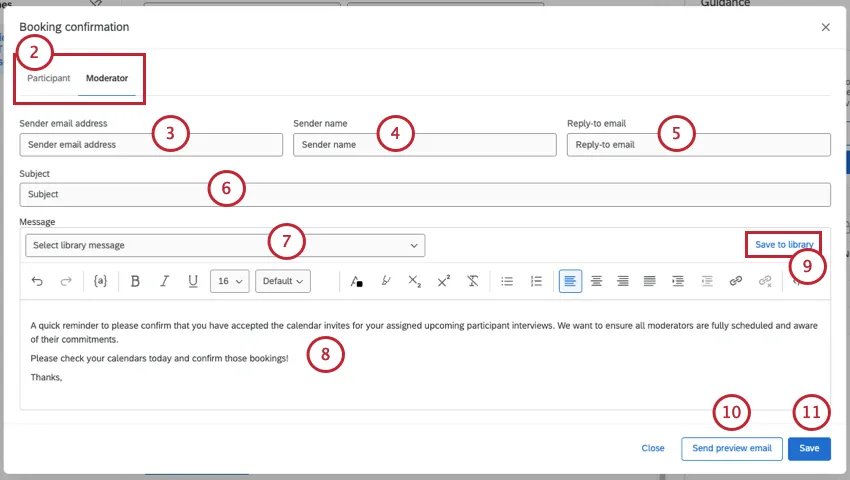The image size is (850, 480).
Task: Switch to the Participant tab
Action: (49, 78)
